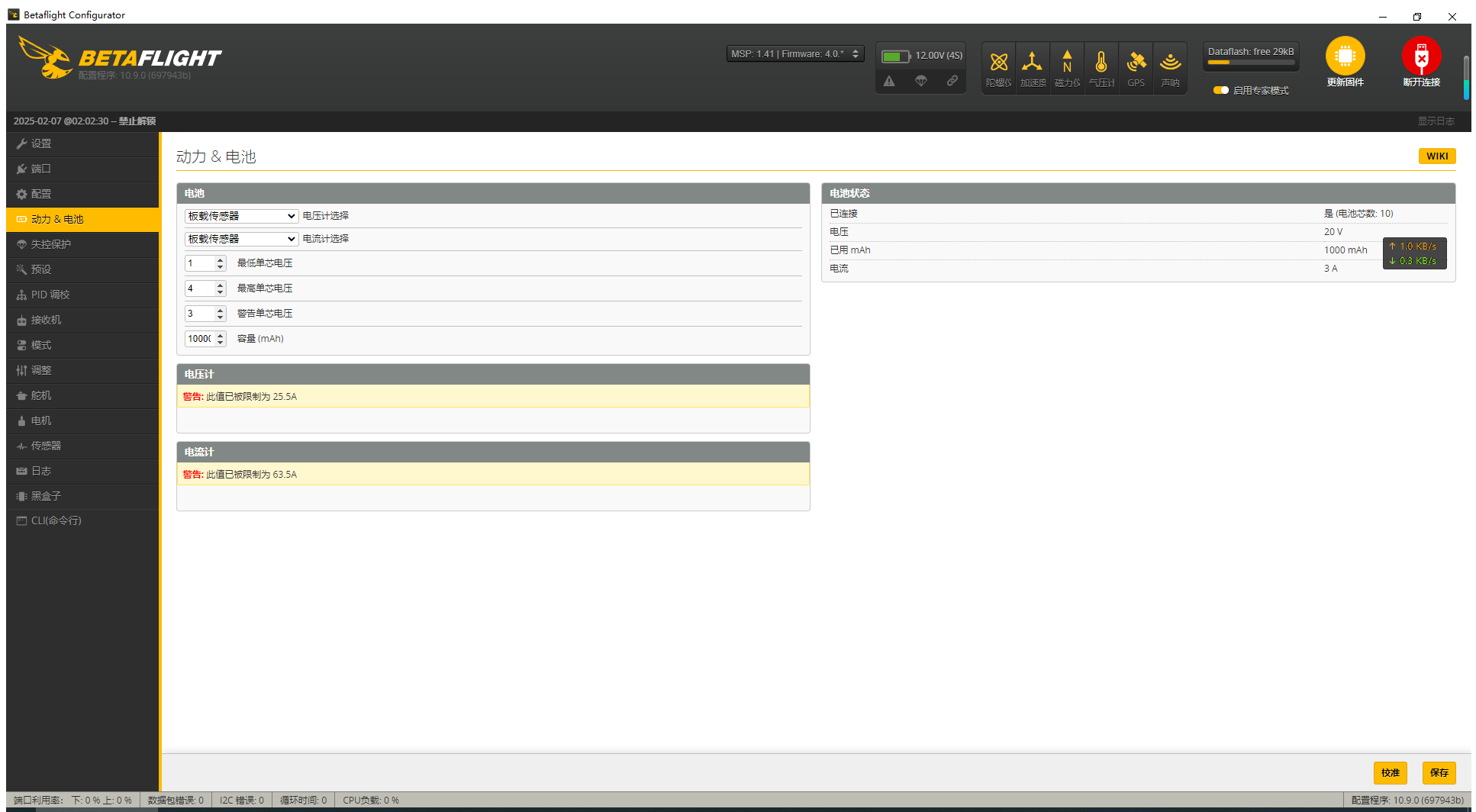Click the gyroscope (陀螺仪) sensor icon

tap(998, 68)
